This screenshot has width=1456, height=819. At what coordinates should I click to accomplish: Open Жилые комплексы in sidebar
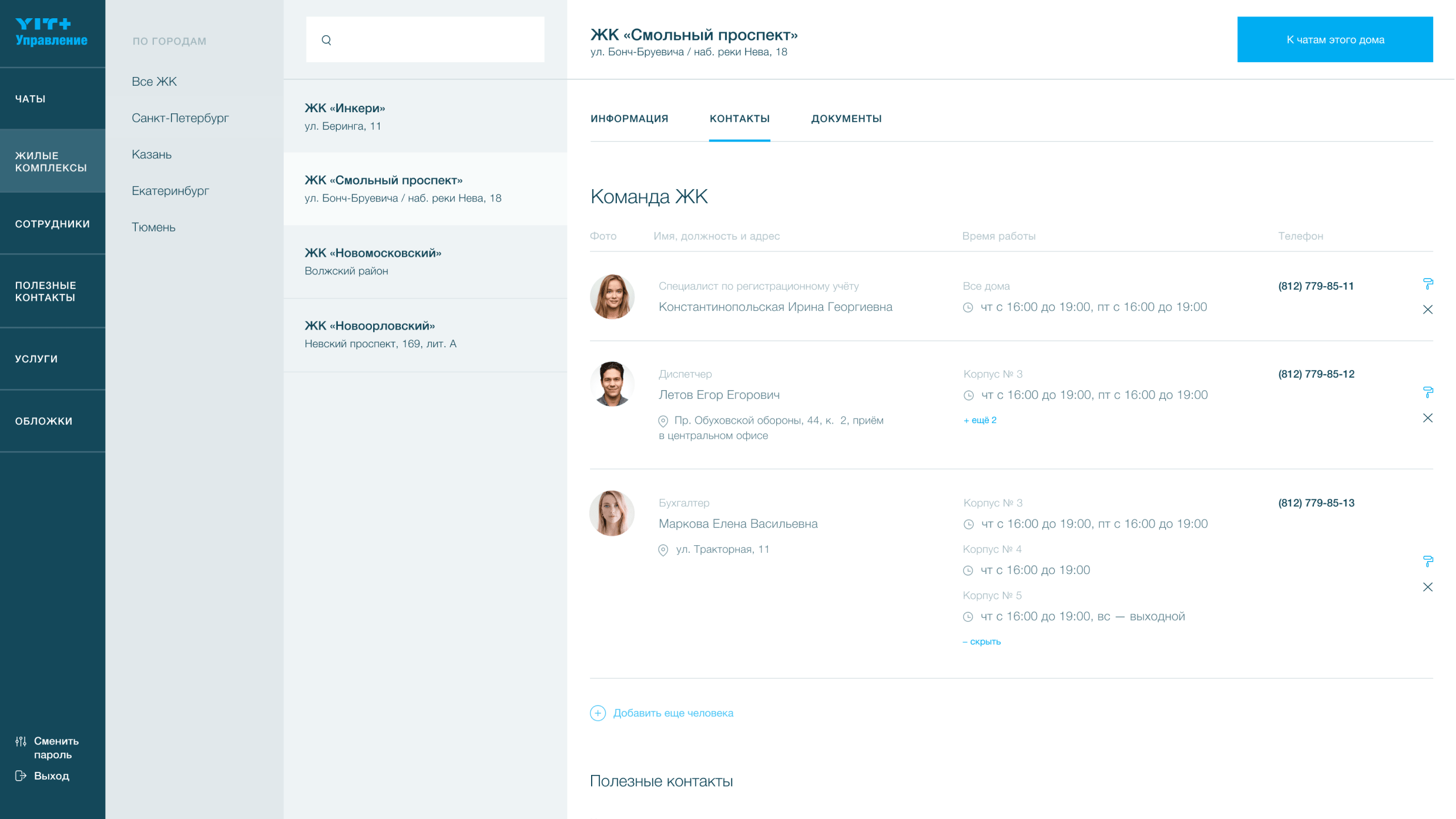coord(53,162)
